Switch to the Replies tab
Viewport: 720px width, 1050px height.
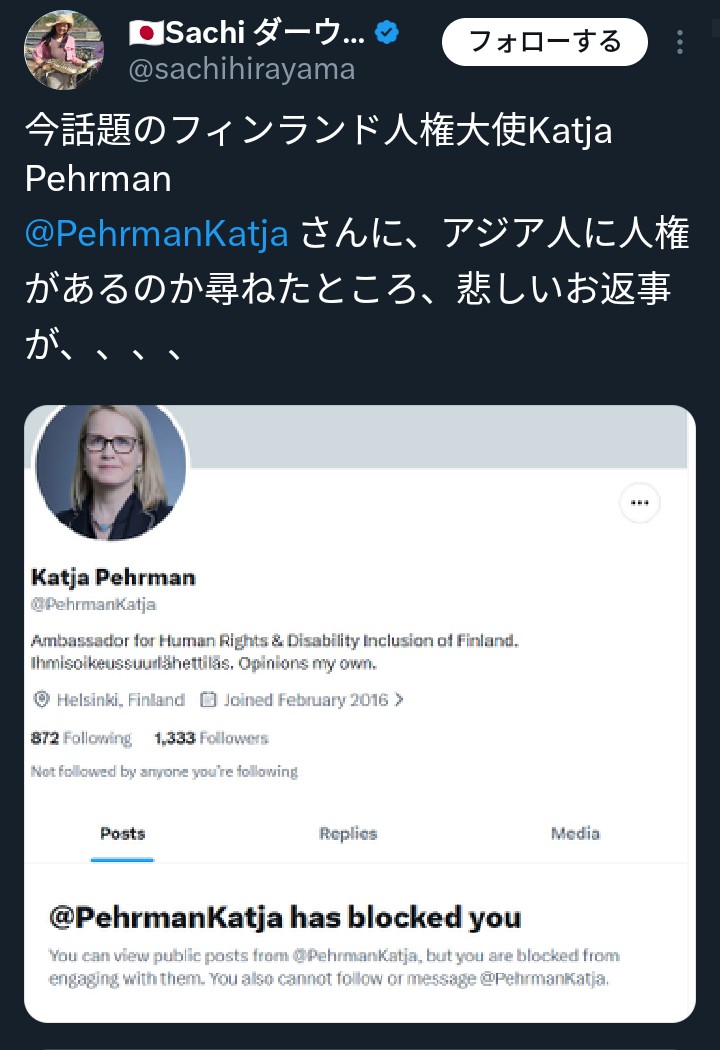coord(348,833)
